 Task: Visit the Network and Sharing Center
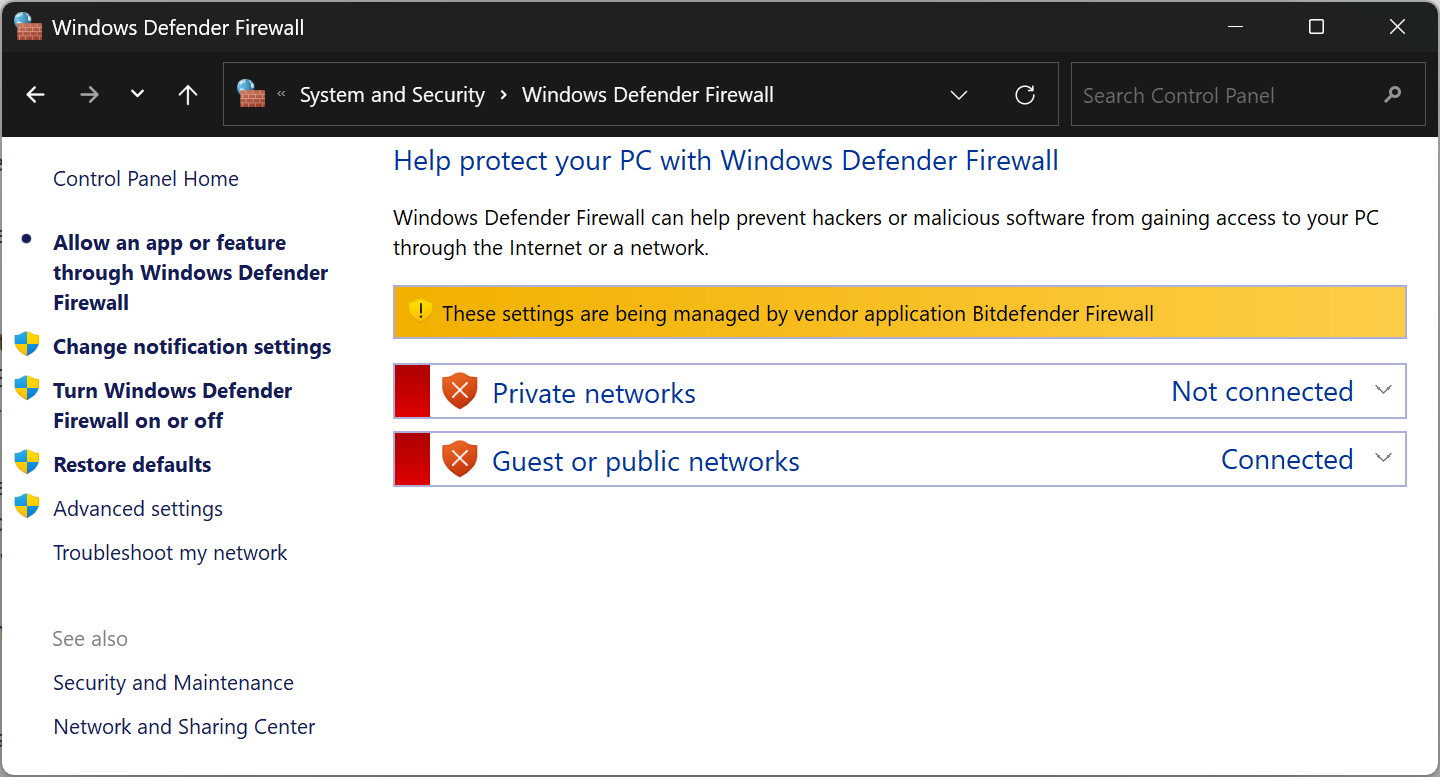click(184, 726)
